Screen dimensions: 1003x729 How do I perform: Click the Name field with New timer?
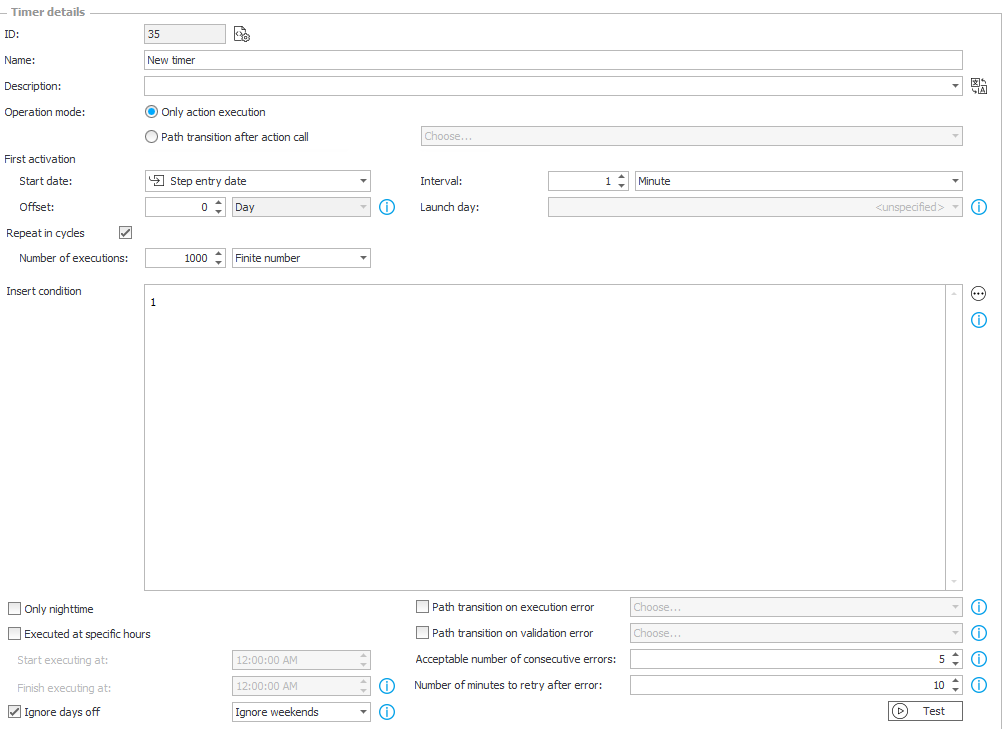coord(553,60)
